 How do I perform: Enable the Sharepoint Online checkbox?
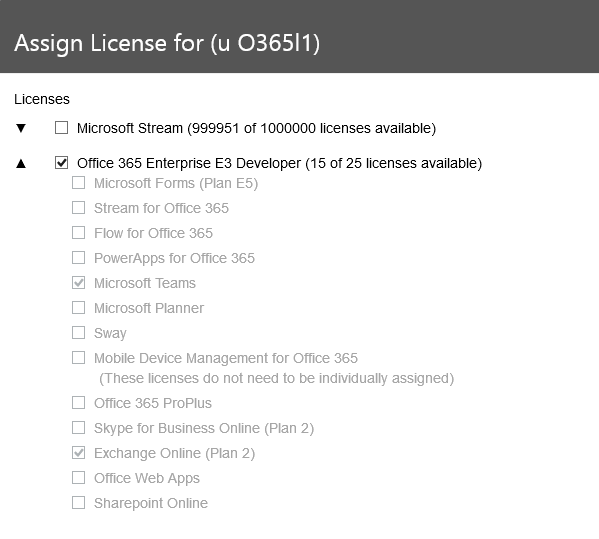(79, 503)
